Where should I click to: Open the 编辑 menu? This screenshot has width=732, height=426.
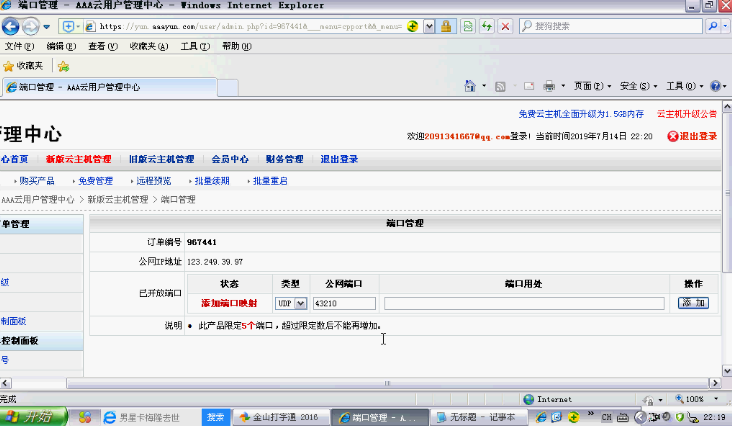pyautogui.click(x=61, y=46)
